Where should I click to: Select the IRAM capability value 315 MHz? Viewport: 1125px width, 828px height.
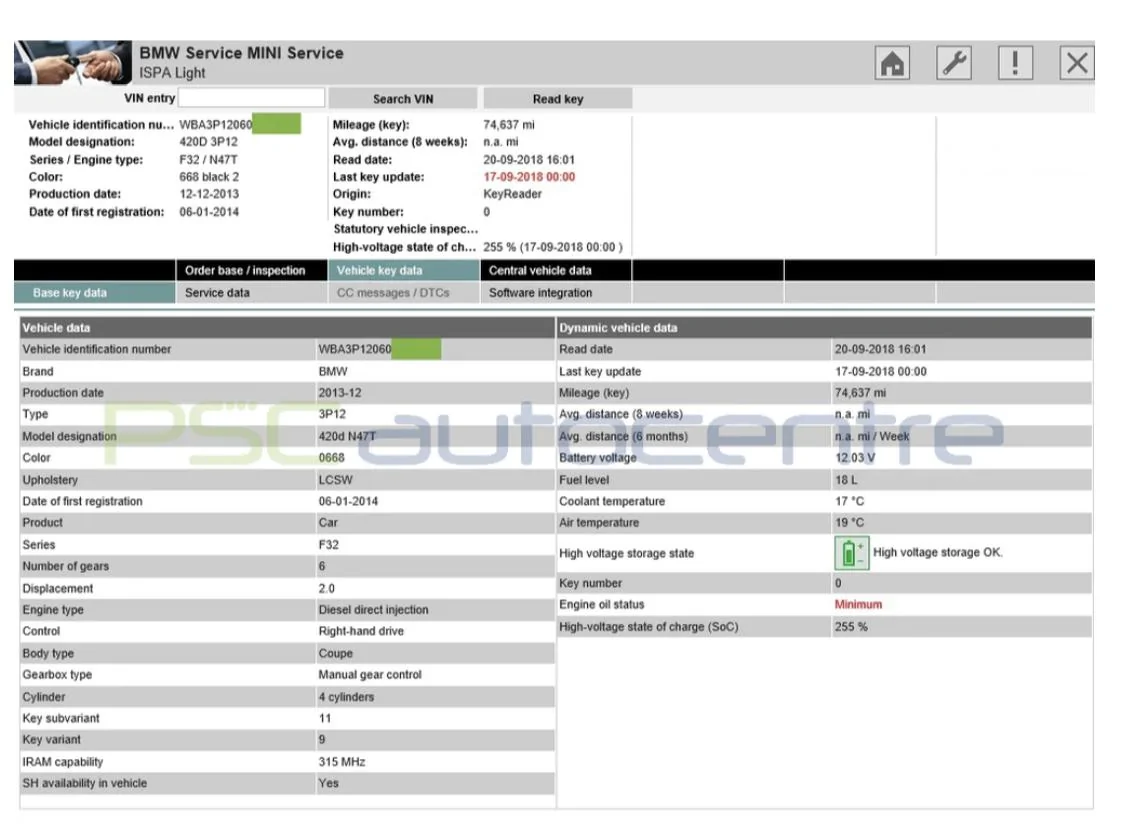342,762
